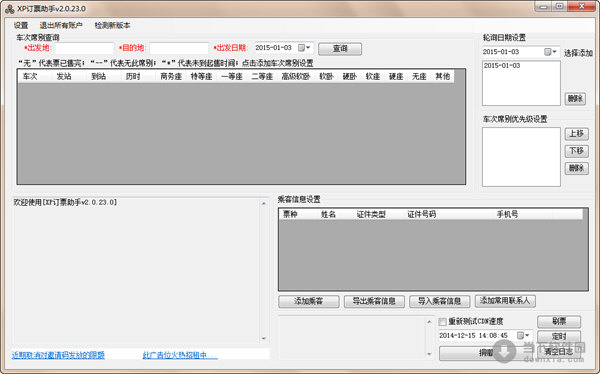The image size is (600, 374).
Task: Open the 设置 menu
Action: (x=21, y=26)
